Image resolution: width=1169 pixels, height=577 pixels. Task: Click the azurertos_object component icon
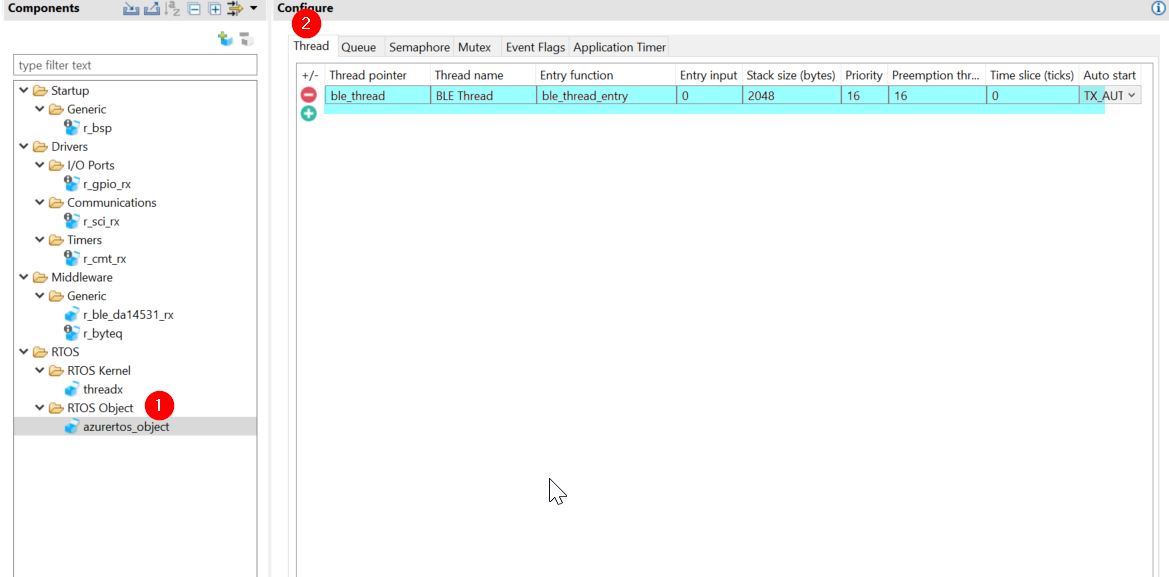72,426
